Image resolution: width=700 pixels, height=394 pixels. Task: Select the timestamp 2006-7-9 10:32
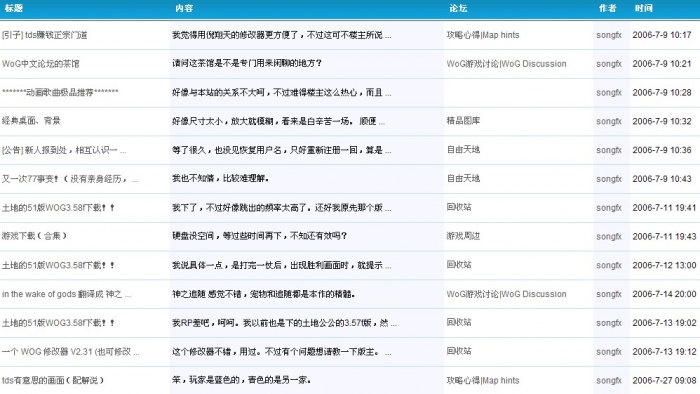click(662, 121)
